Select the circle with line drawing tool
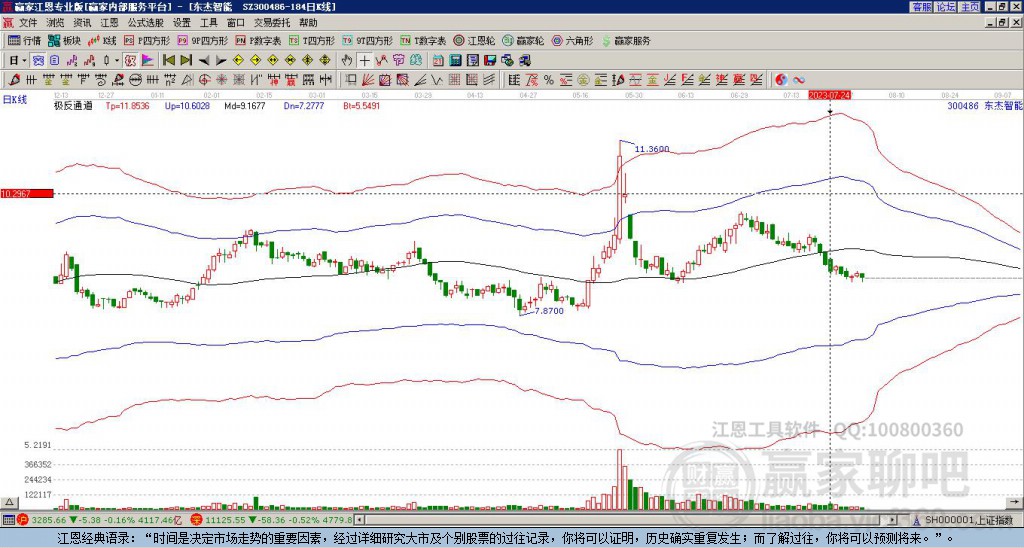The width and height of the screenshot is (1024, 548). click(x=136, y=80)
